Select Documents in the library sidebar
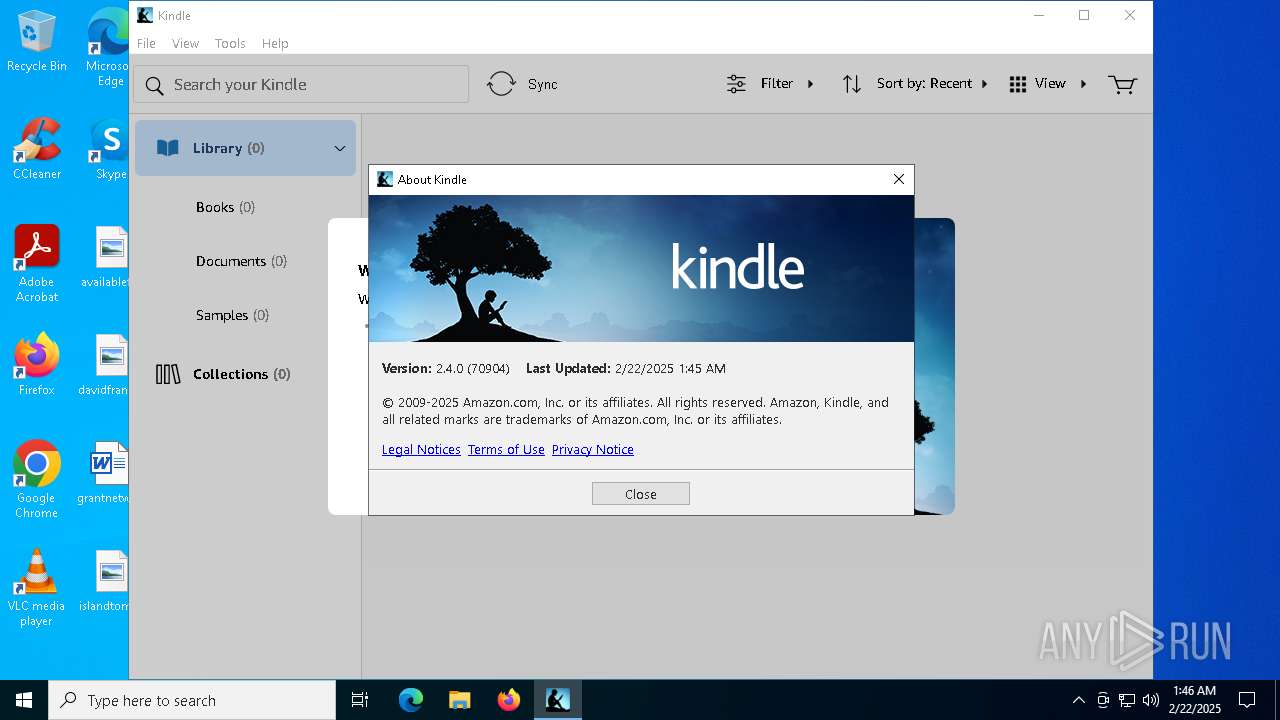Screen dimensions: 1280x720 (241, 261)
